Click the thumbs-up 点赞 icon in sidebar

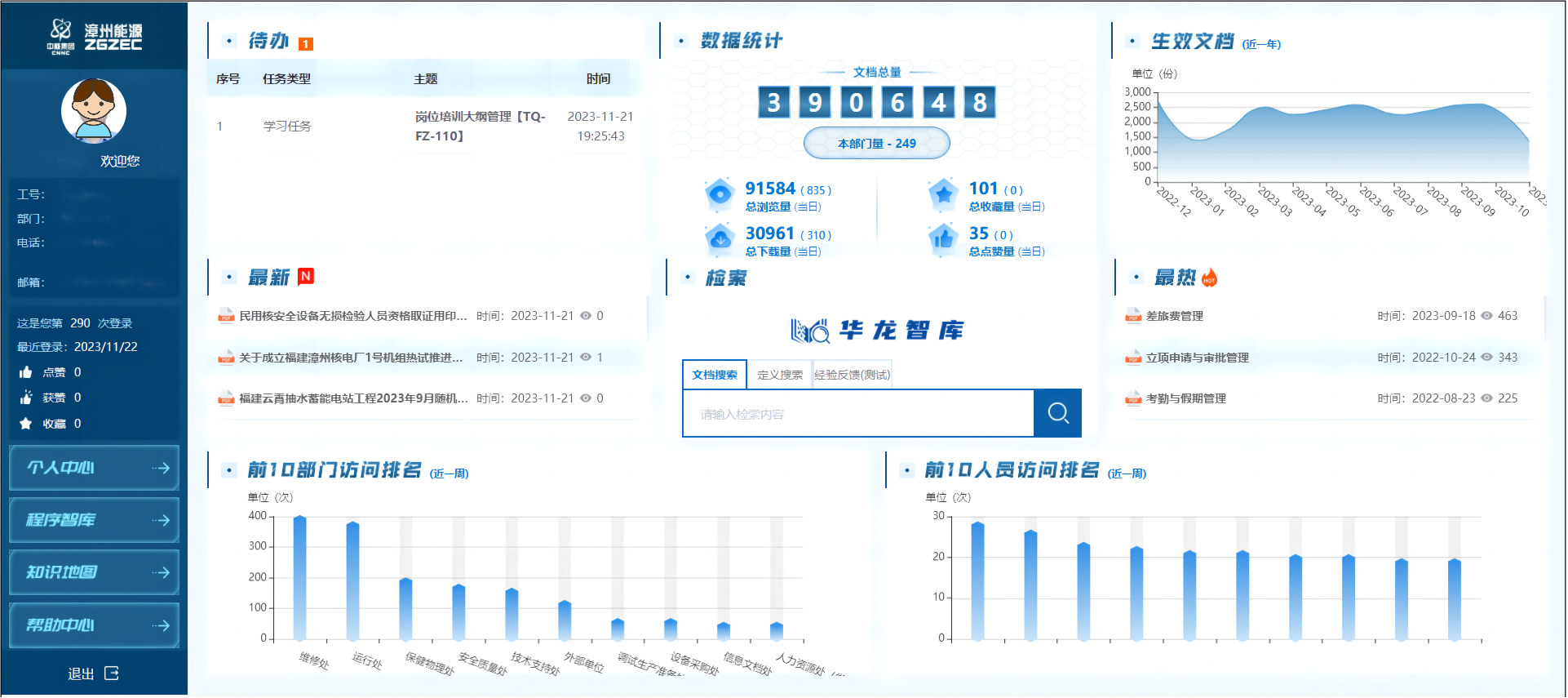coord(26,372)
